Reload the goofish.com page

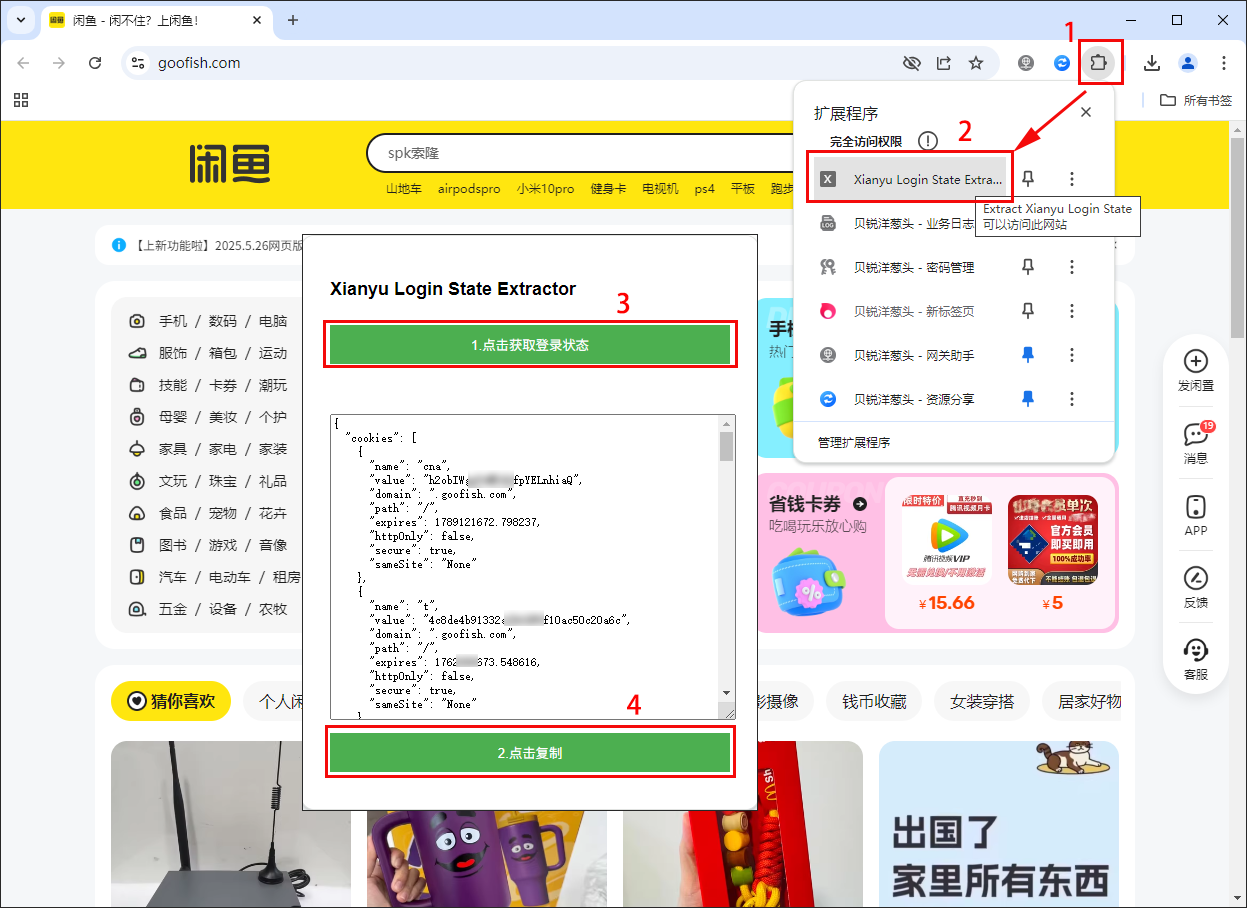[x=95, y=63]
